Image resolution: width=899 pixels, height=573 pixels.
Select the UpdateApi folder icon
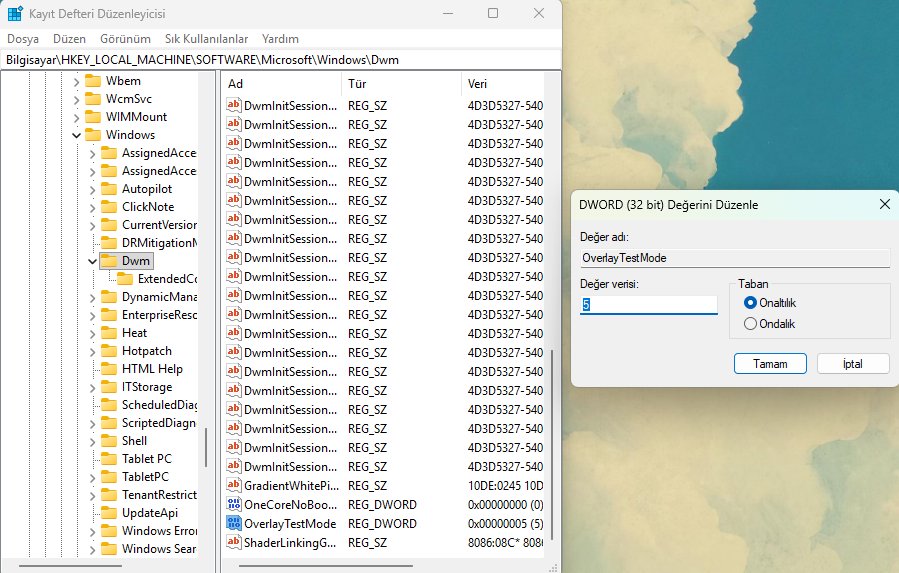(x=109, y=513)
